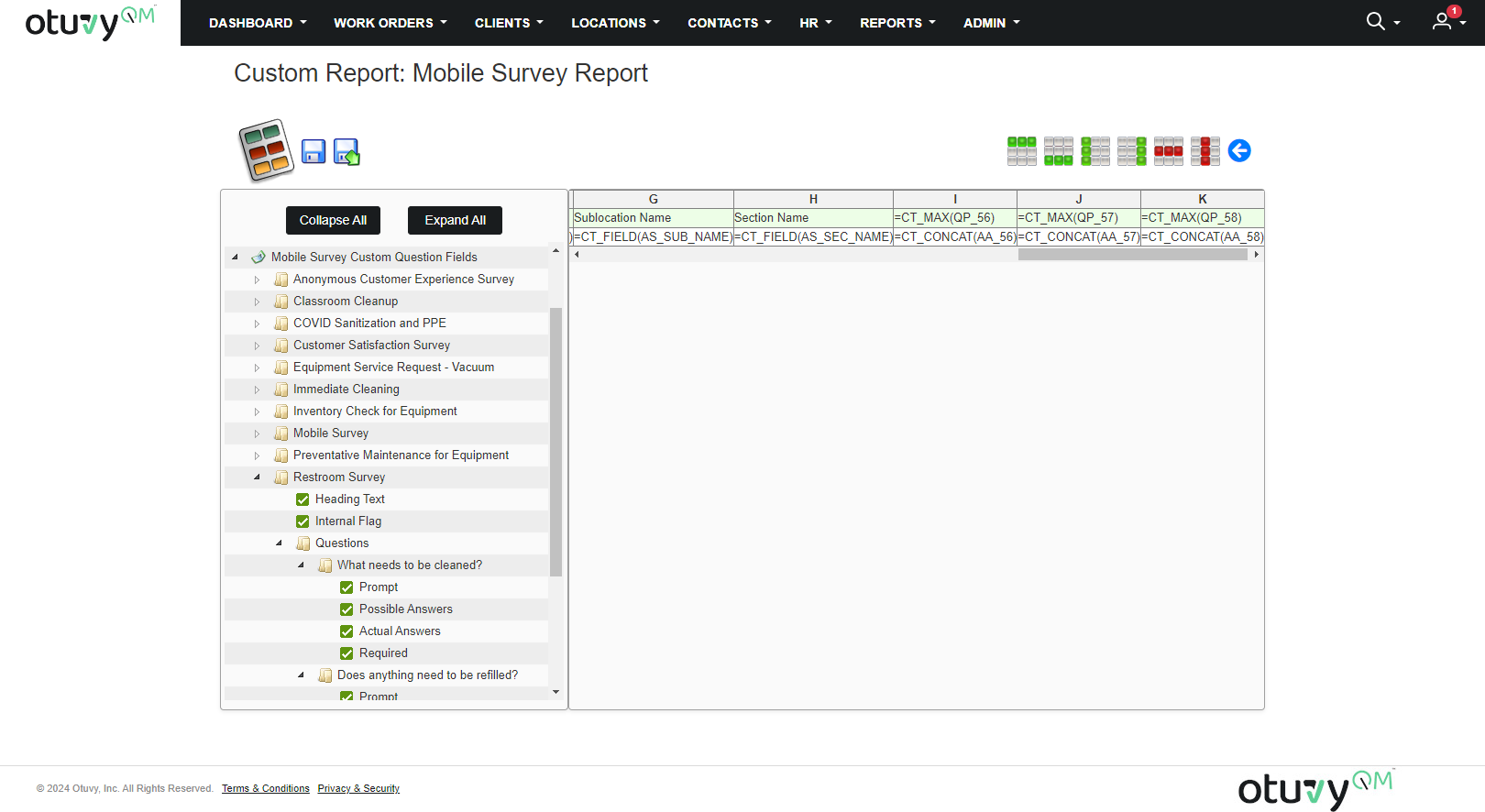
Task: Click the Collapse All button
Action: click(x=333, y=220)
